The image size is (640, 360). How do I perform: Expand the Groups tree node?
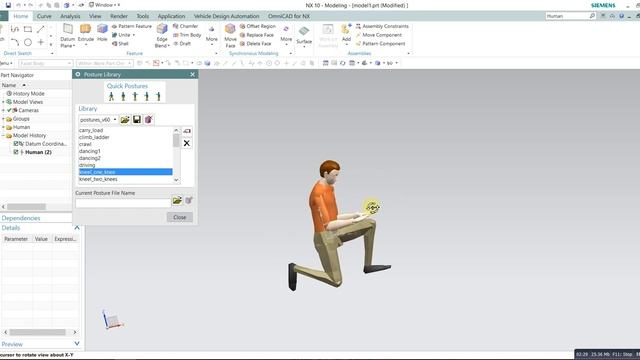pos(3,119)
